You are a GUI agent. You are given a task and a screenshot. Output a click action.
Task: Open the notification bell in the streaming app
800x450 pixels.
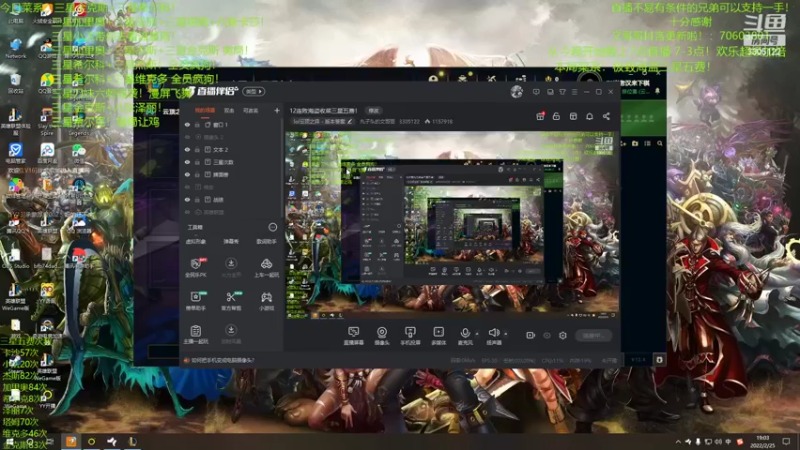point(589,117)
